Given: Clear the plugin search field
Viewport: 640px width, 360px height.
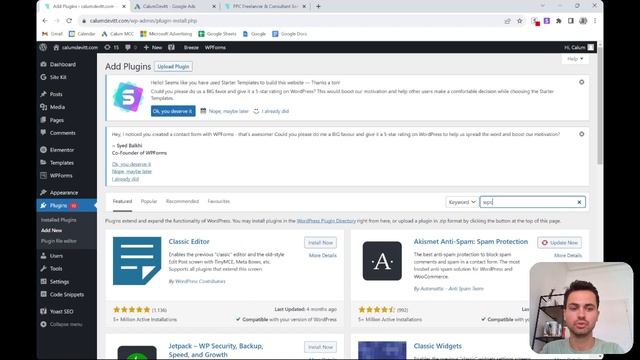Looking at the screenshot, I should [x=579, y=202].
